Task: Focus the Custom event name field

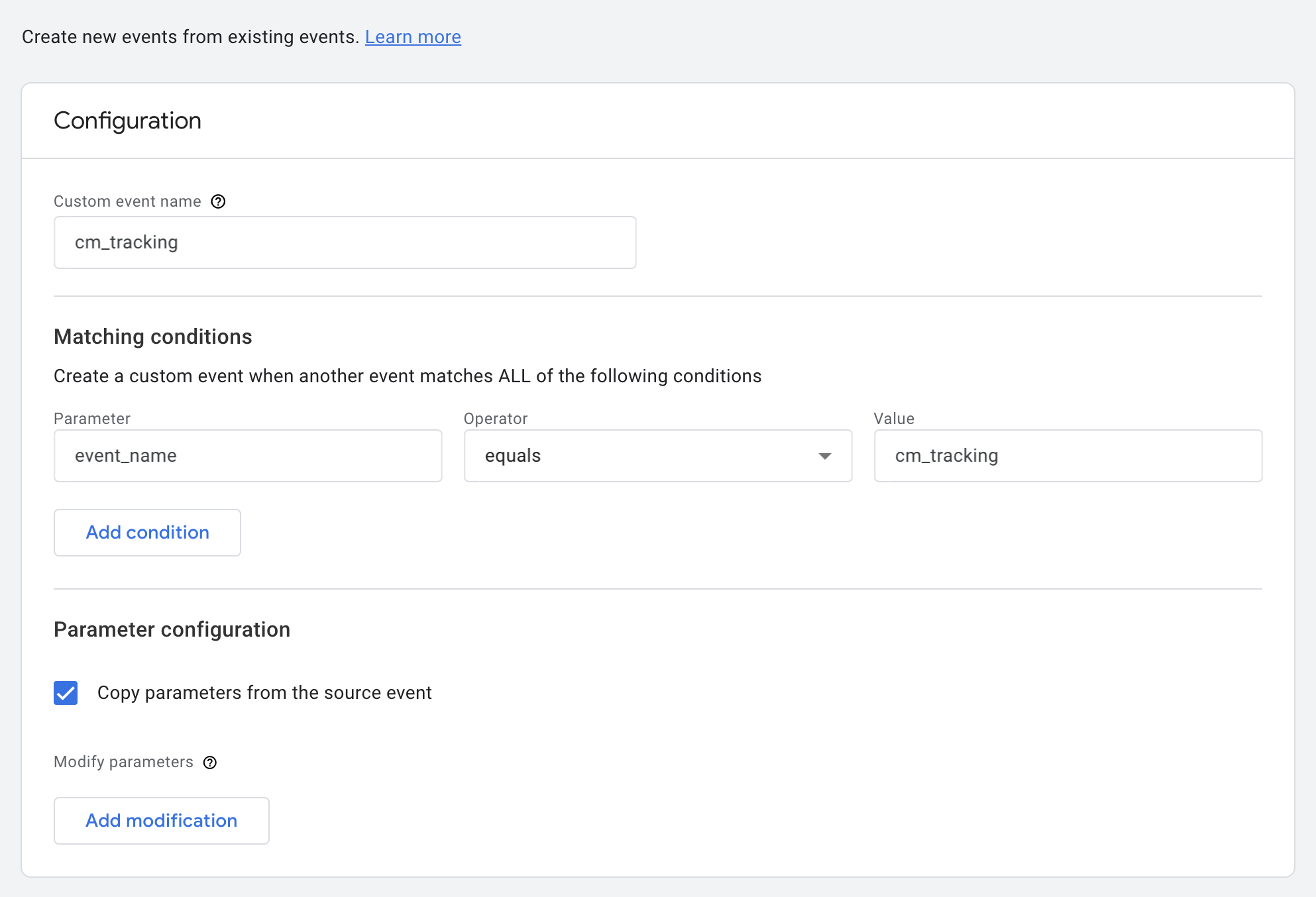Action: 345,242
